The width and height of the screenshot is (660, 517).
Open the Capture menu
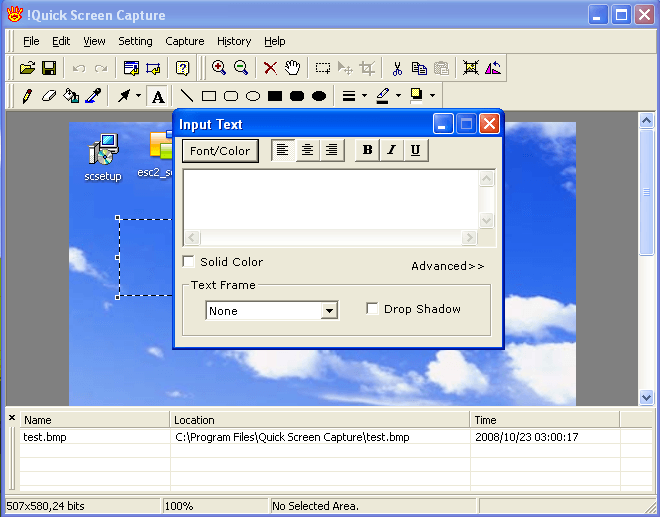tap(185, 41)
